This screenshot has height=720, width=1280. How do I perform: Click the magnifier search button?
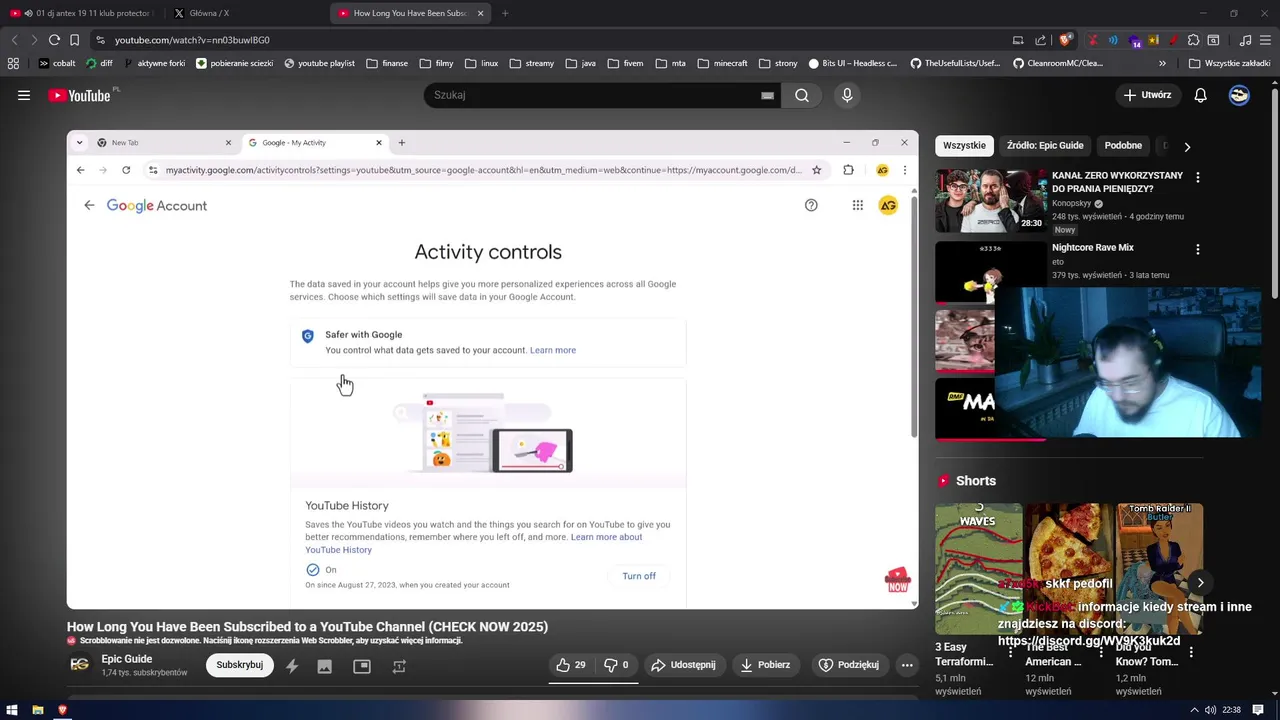801,95
